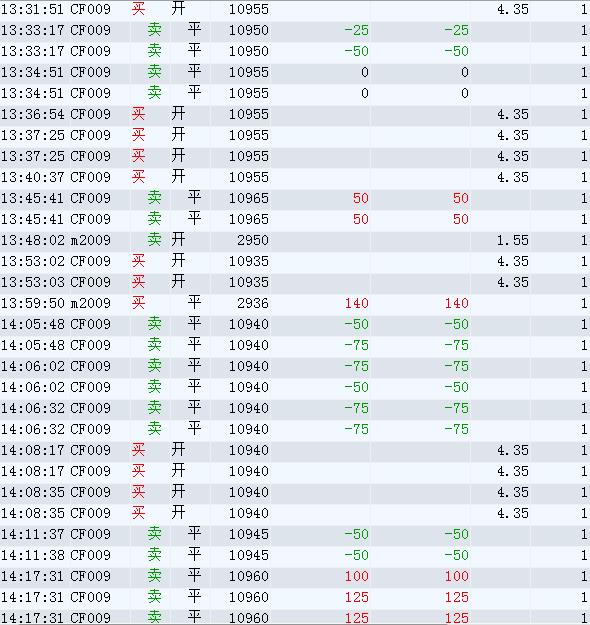Screen dimensions: 590x625
Task: Select the 13:59:50 m2009 buy close row
Action: coord(295,303)
